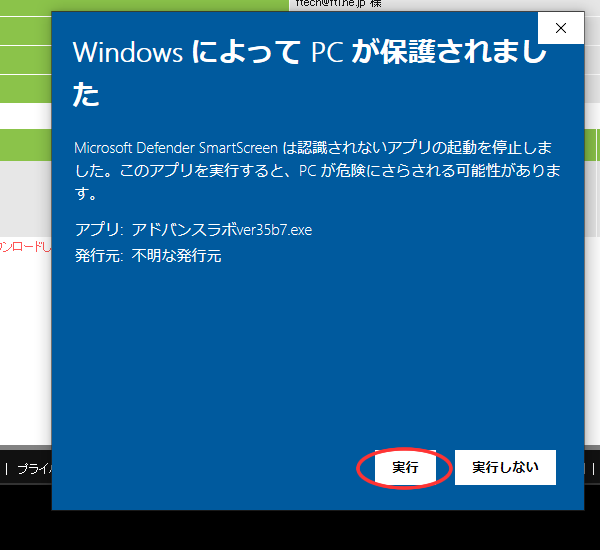Click the 実行 button
Image resolution: width=600 pixels, height=550 pixels.
(405, 467)
